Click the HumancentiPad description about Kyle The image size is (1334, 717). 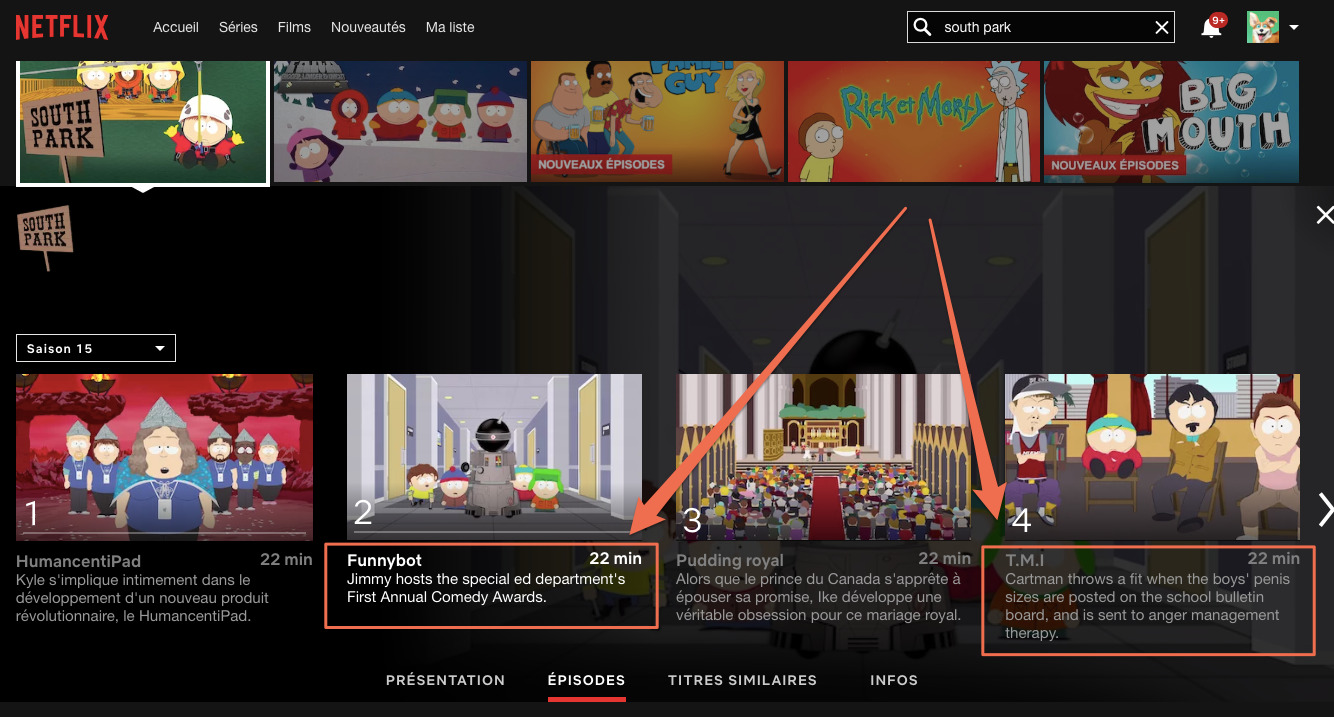coord(143,598)
